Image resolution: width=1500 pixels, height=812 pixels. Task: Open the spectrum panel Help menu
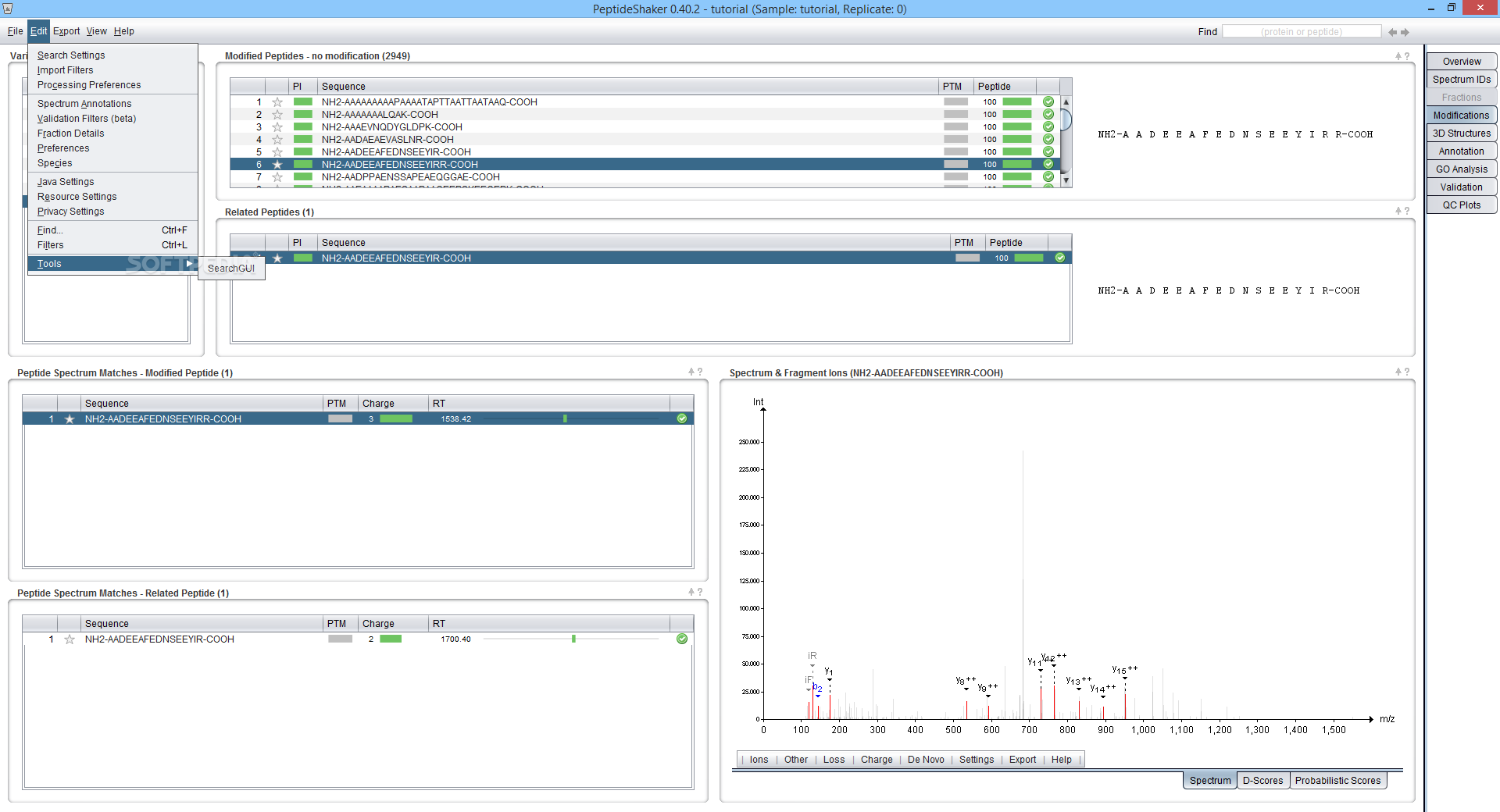pos(1062,760)
